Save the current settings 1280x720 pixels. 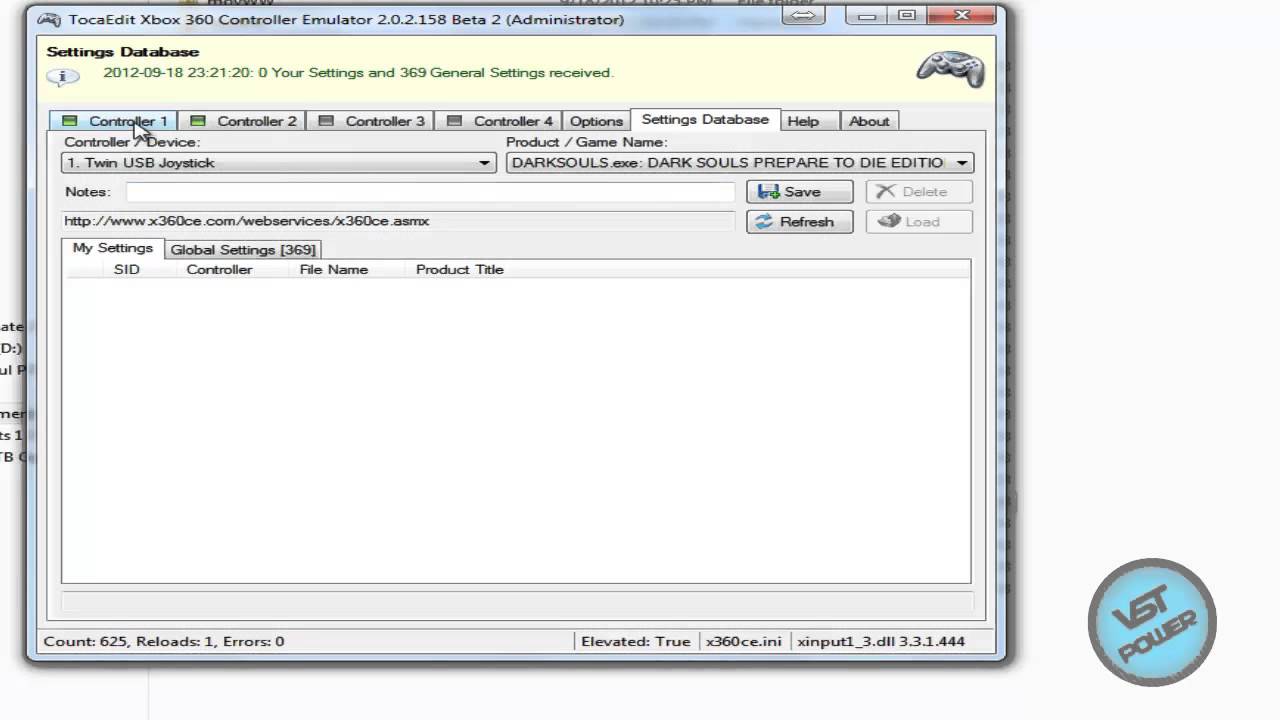point(800,192)
